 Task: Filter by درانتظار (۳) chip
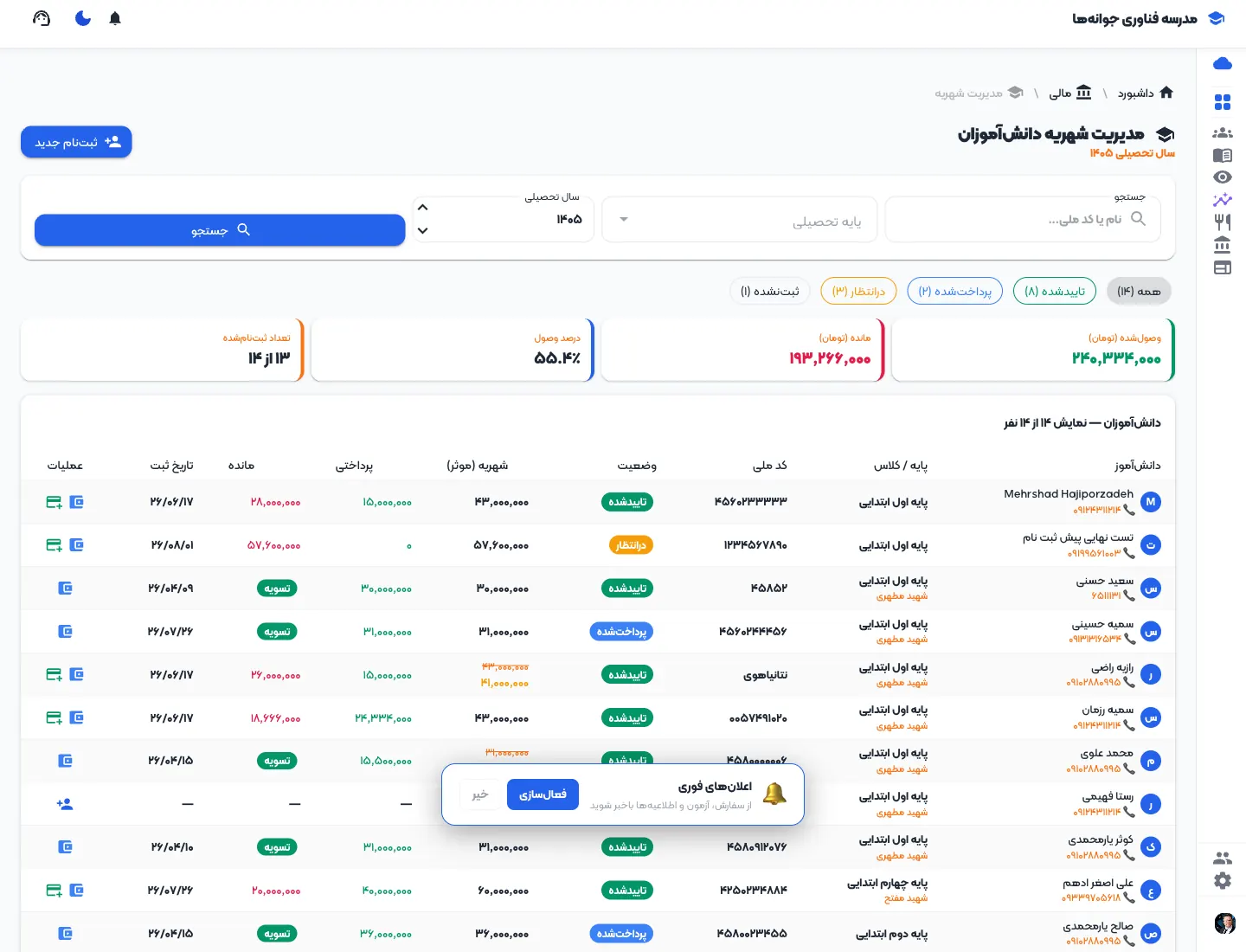(x=858, y=292)
